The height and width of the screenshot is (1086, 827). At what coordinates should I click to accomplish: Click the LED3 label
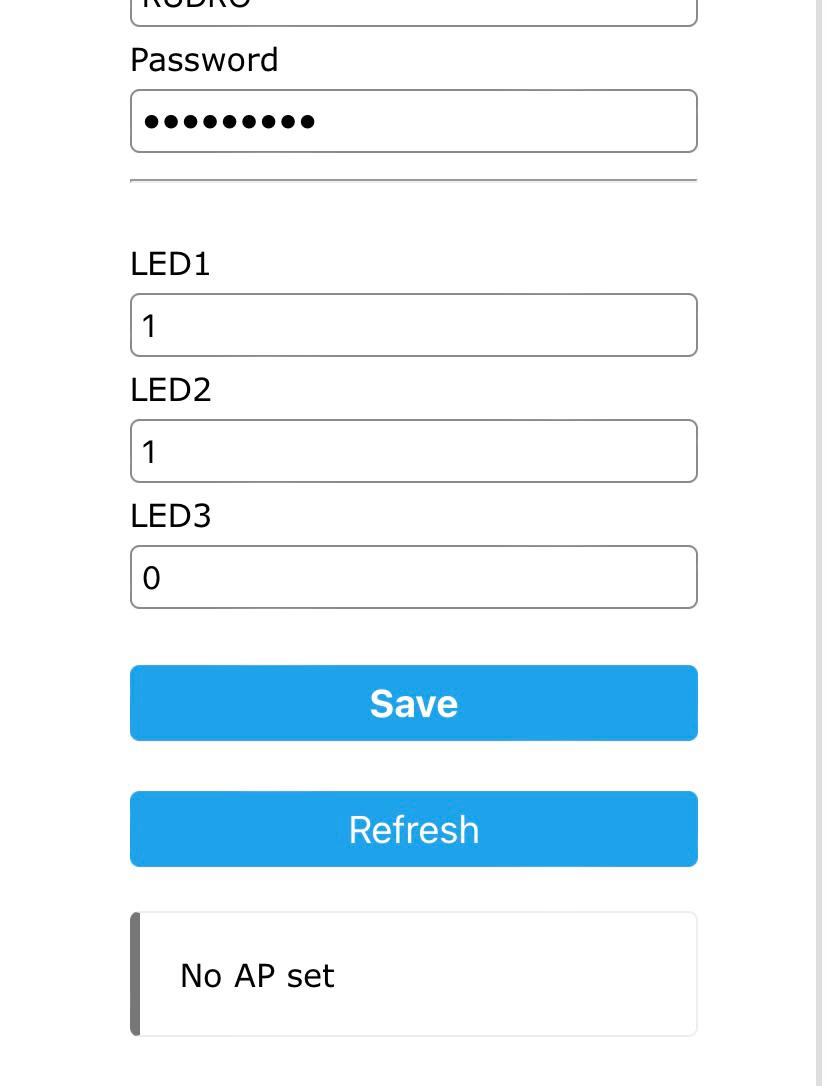click(171, 516)
